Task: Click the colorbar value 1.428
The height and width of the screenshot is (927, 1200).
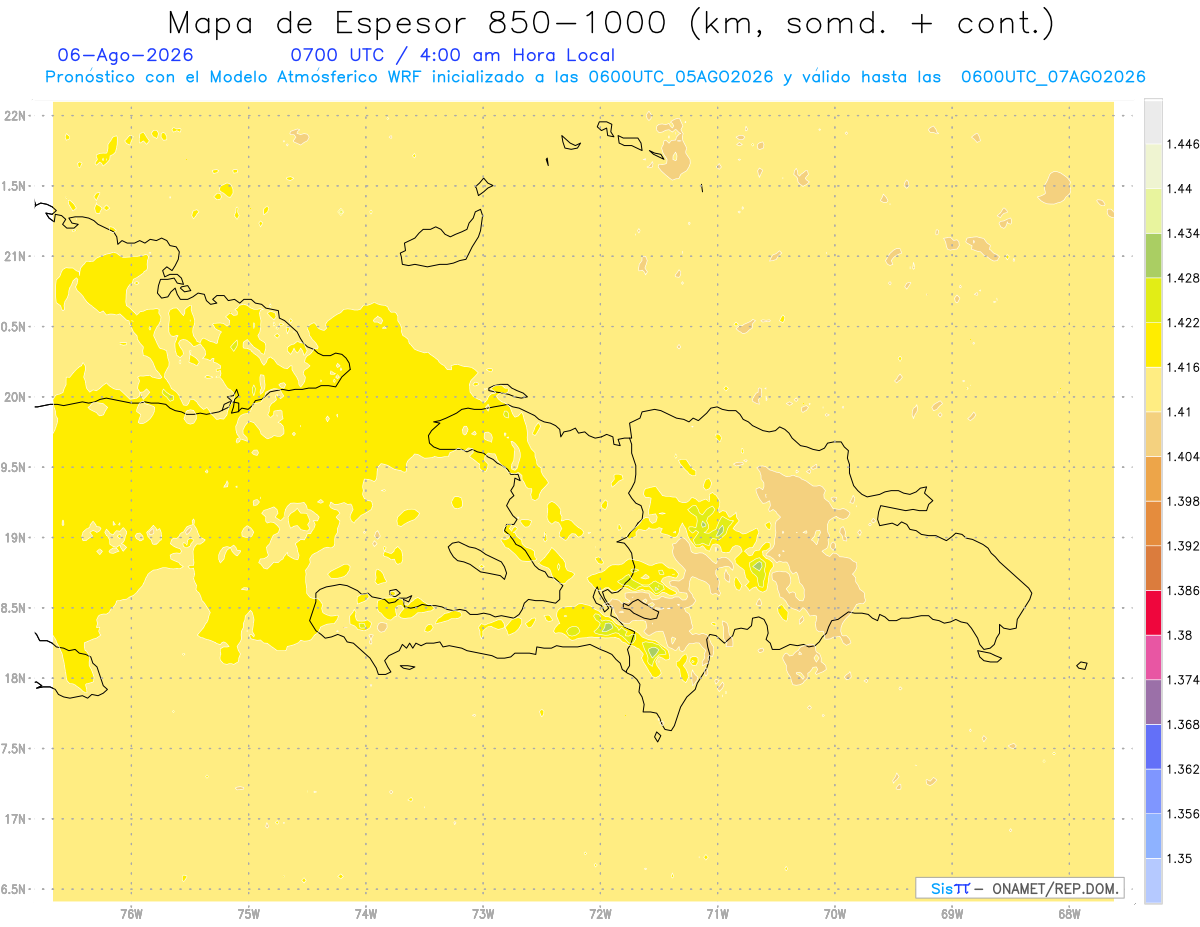Action: tap(1183, 278)
